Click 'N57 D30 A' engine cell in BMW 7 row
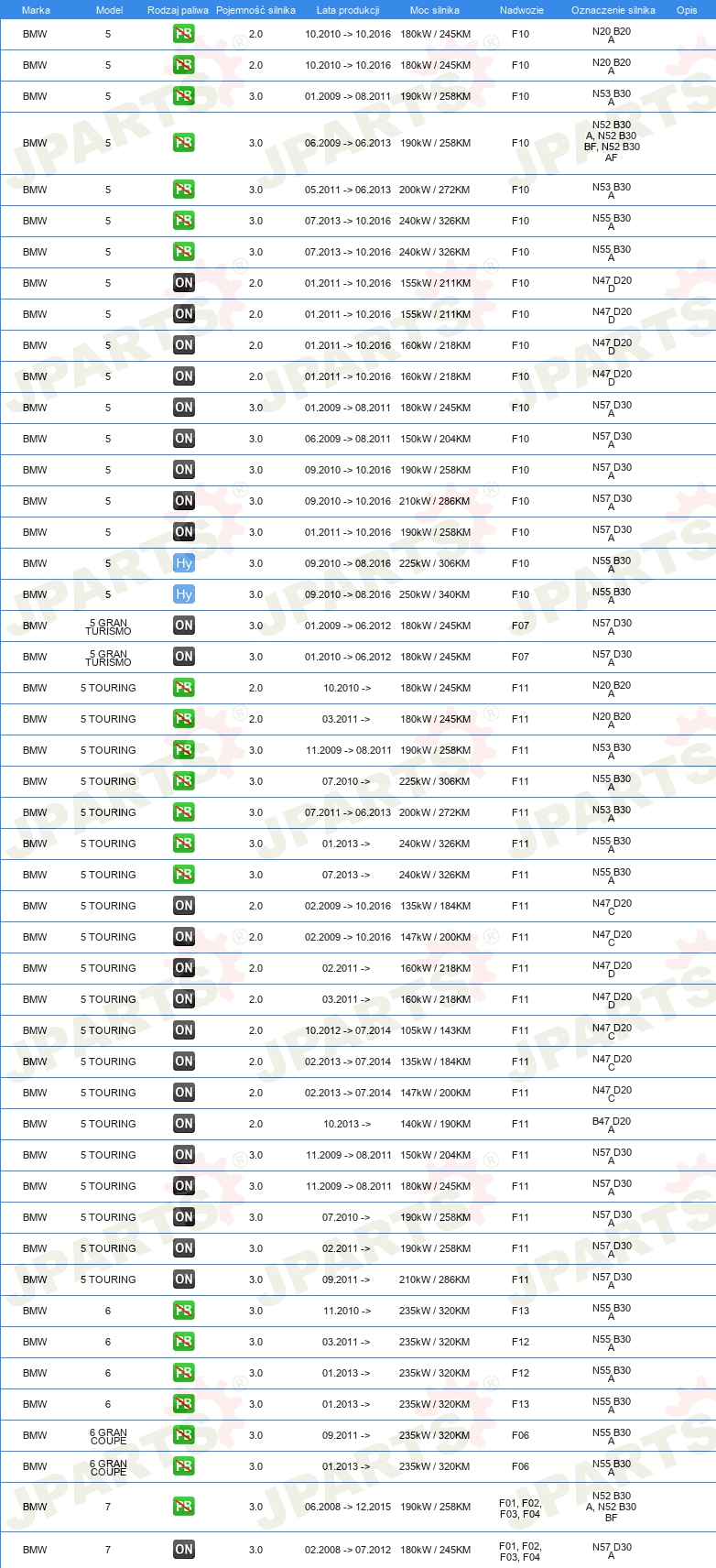The image size is (716, 1568). [x=612, y=1551]
